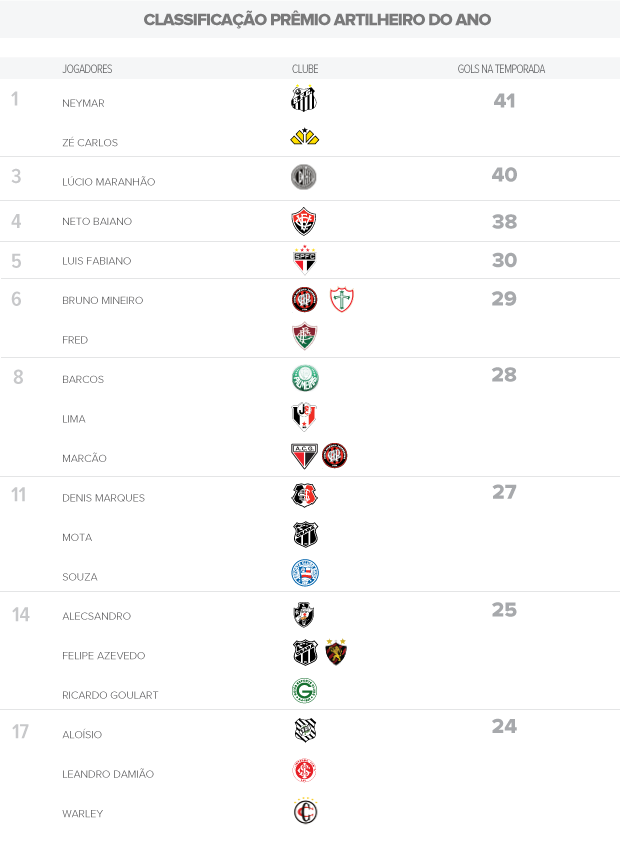Click the Goiás crest next to Ricardo Goulart
The image size is (620, 843).
(x=304, y=691)
